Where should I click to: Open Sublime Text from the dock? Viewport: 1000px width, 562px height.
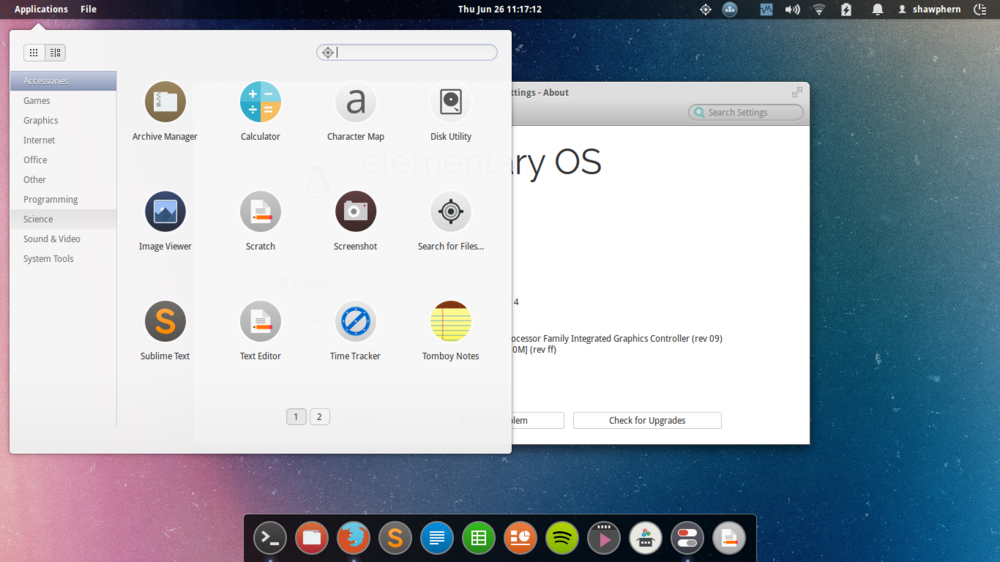point(395,538)
